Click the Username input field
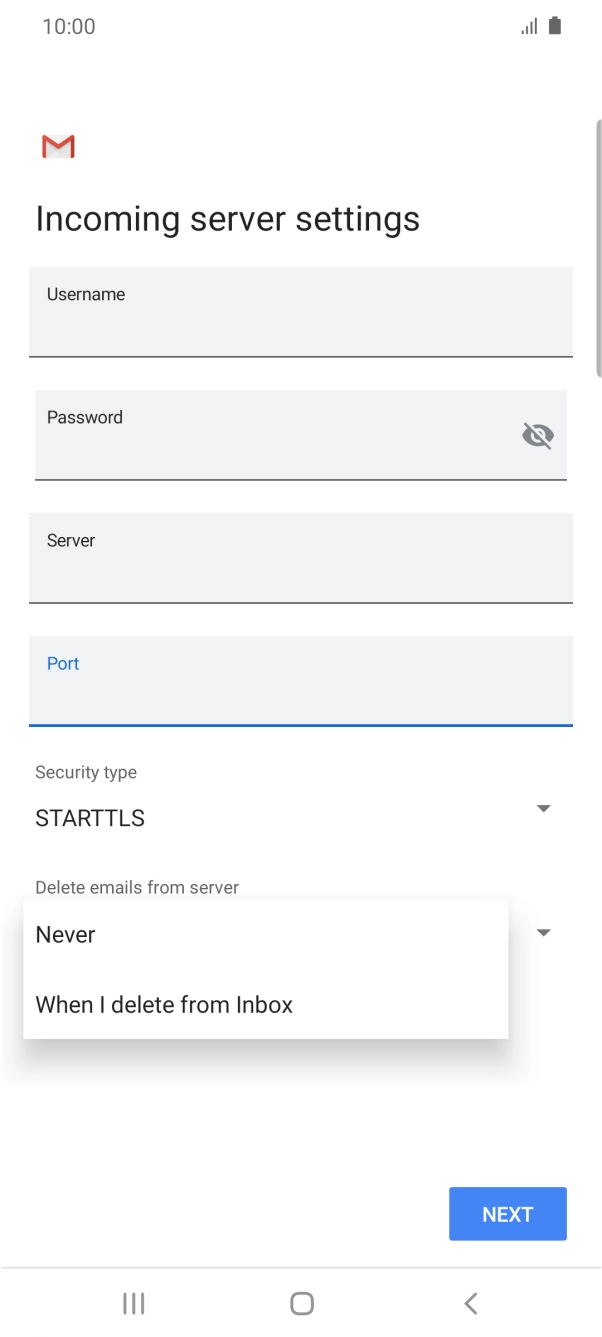The width and height of the screenshot is (602, 1337). click(301, 312)
